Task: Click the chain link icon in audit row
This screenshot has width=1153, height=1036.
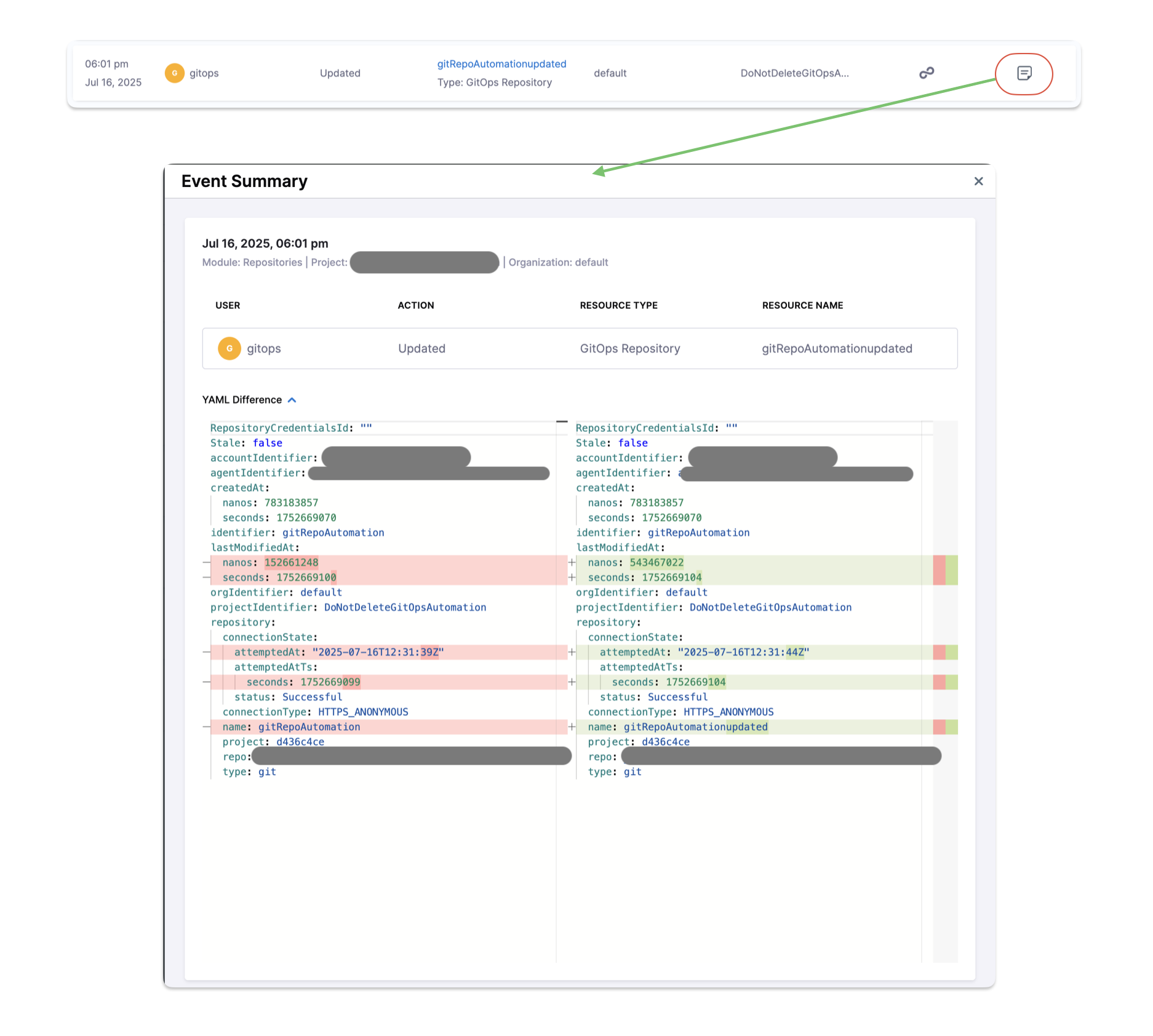Action: point(927,73)
